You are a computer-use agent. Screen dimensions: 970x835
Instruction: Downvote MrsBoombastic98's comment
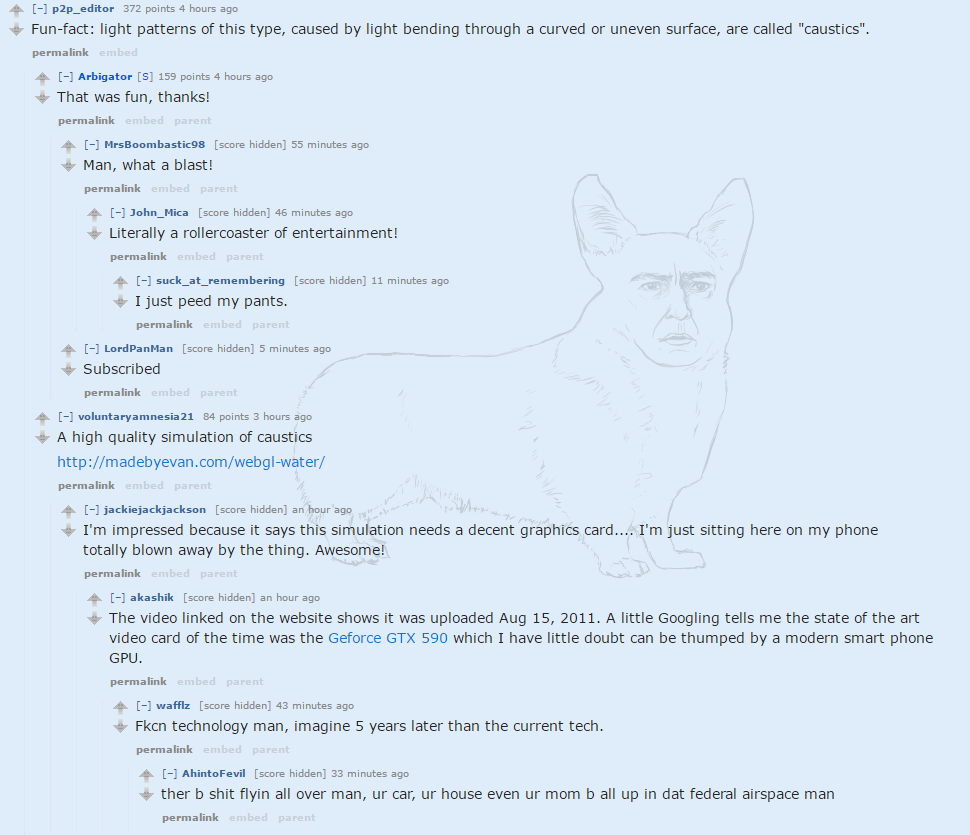pyautogui.click(x=69, y=165)
